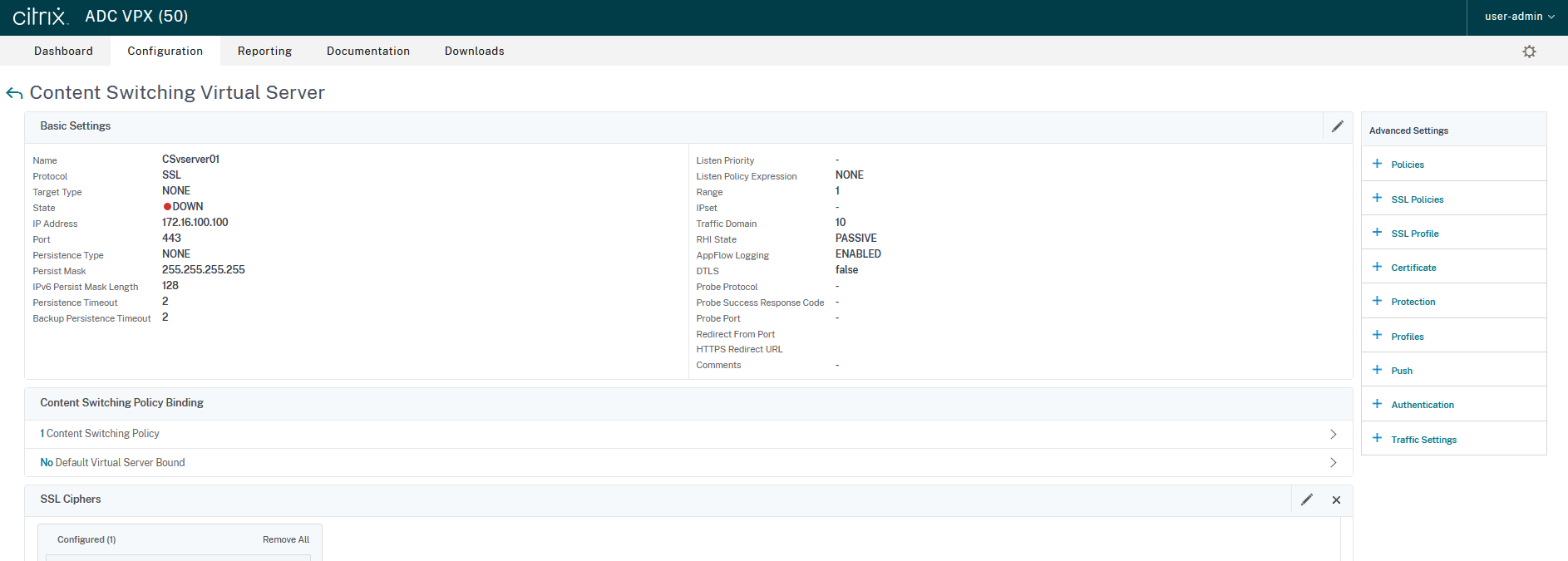
Task: Click the RHI State value PASSIVE
Action: (x=855, y=238)
